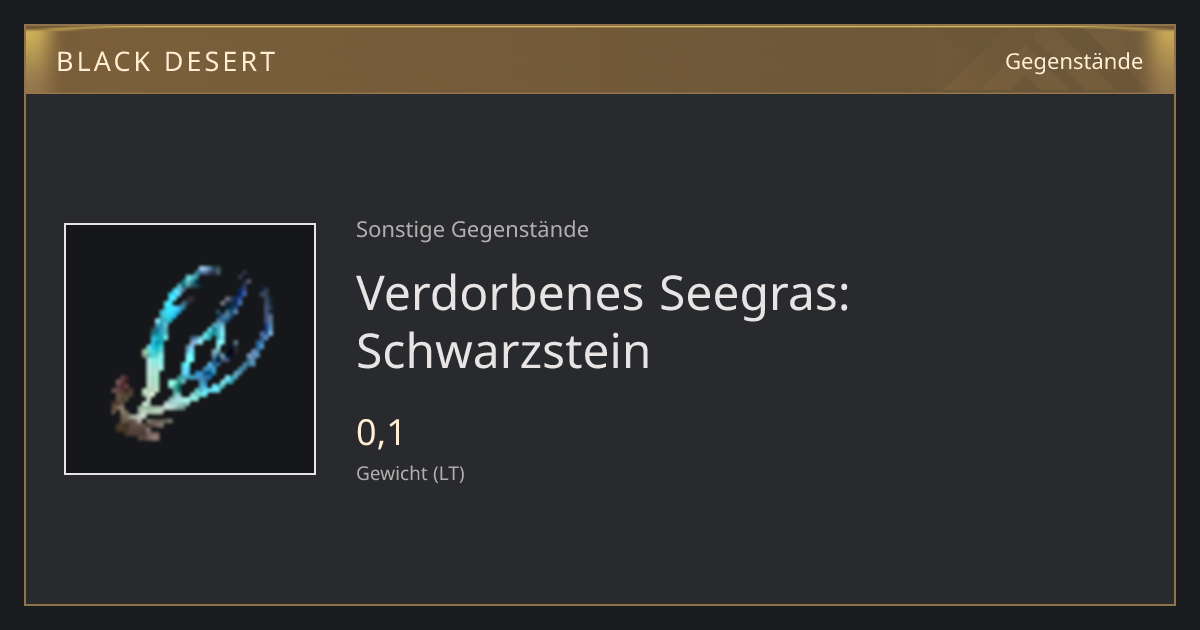Screen dimensions: 1200x630
Task: Open the Gegenstände section link
Action: (1073, 62)
